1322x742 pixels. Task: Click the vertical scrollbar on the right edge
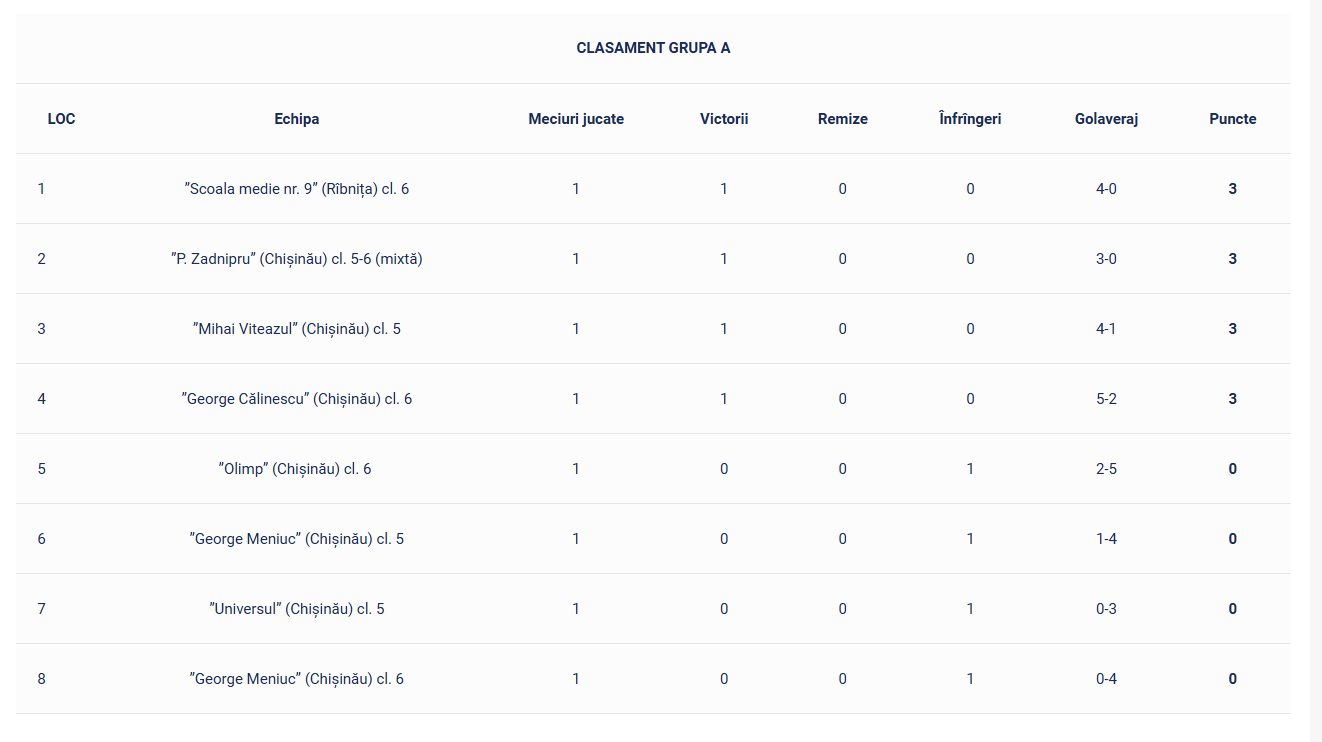[x=1315, y=370]
